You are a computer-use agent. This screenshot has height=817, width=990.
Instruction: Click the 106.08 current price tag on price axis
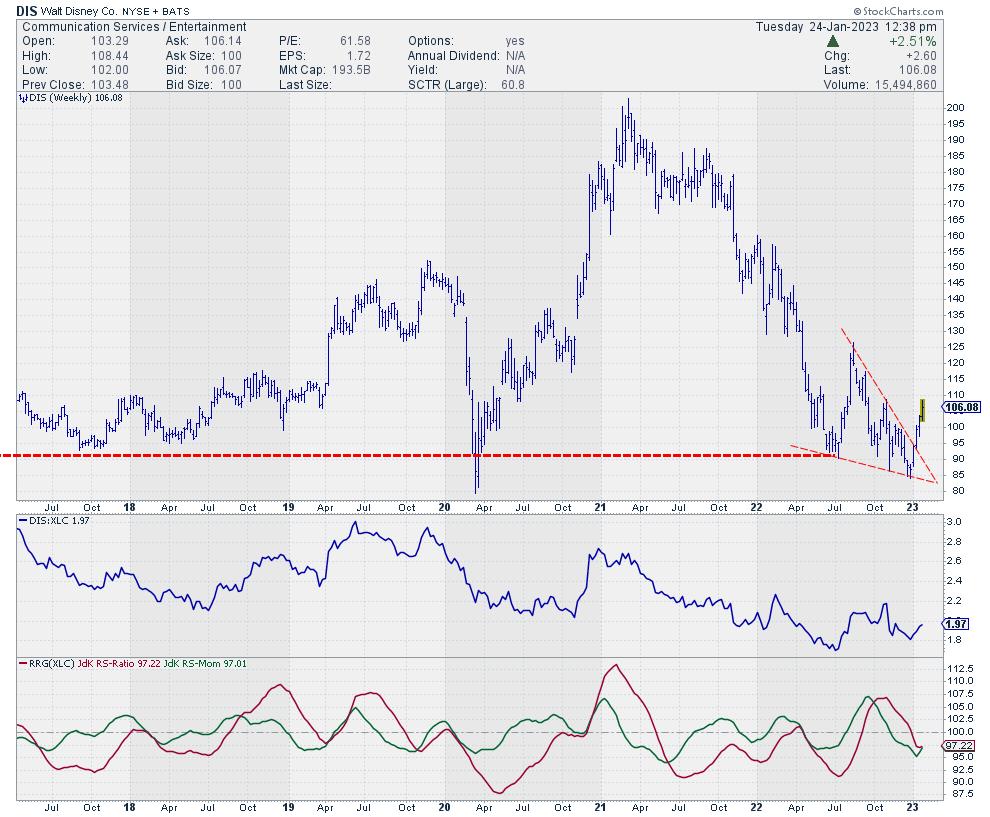pyautogui.click(x=964, y=407)
